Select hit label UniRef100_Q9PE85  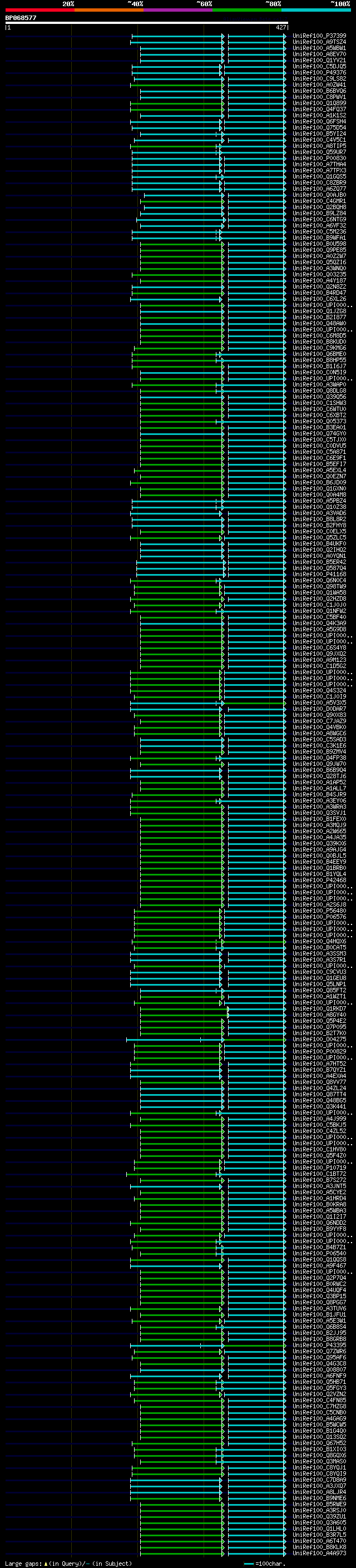[x=319, y=250]
